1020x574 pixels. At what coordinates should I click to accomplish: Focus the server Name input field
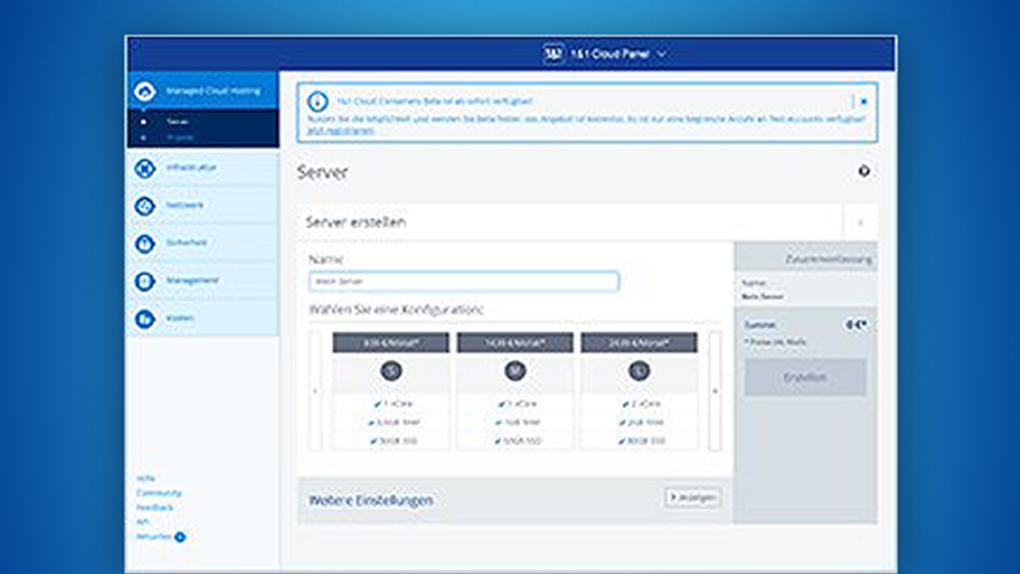click(464, 282)
